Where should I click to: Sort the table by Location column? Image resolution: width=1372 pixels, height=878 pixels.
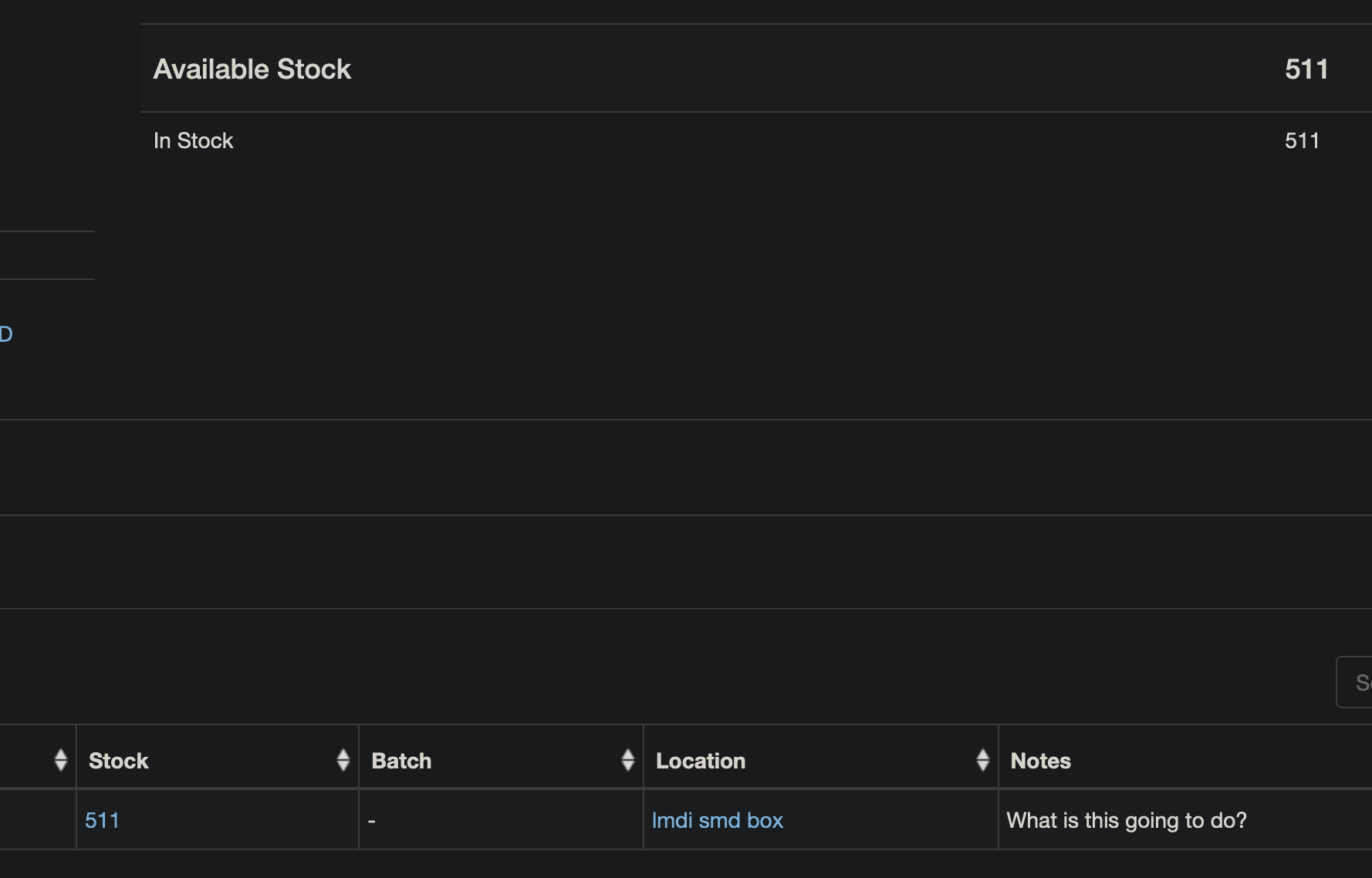coord(982,760)
